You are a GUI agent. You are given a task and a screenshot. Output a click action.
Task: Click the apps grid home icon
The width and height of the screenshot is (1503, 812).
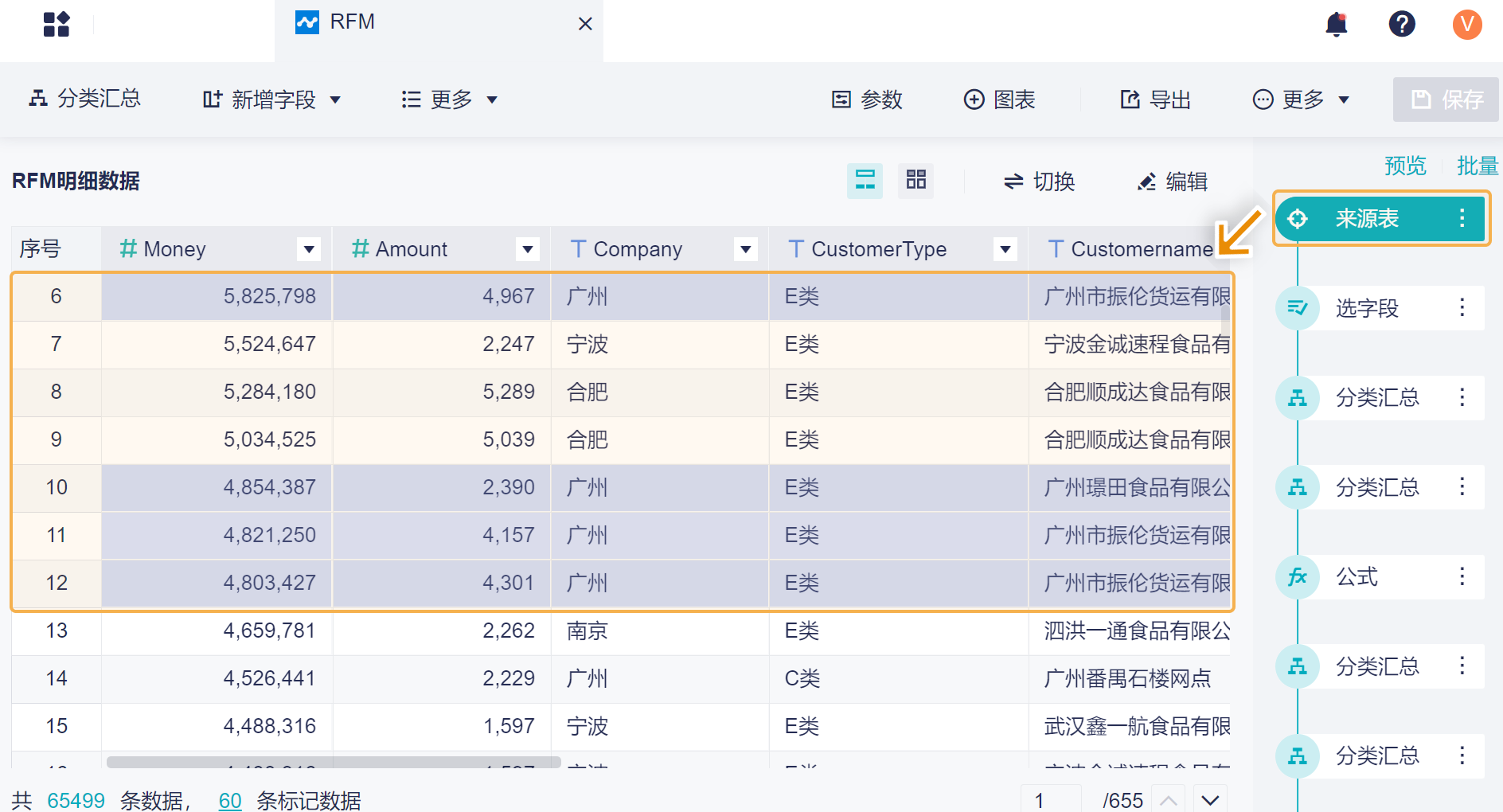[57, 24]
